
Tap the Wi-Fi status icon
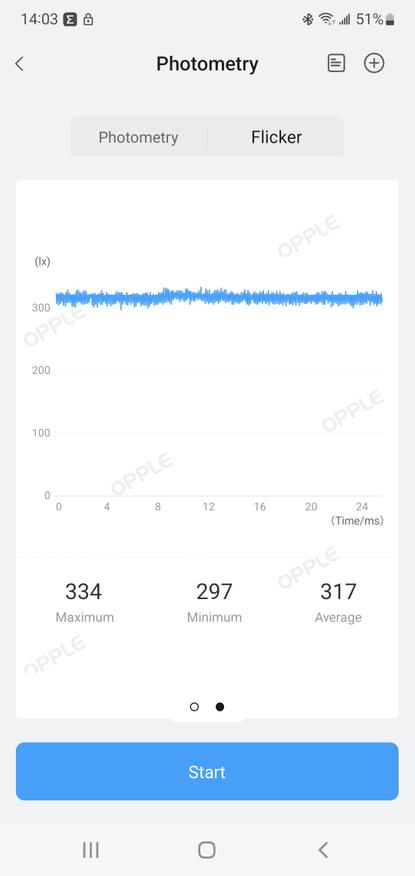(326, 20)
